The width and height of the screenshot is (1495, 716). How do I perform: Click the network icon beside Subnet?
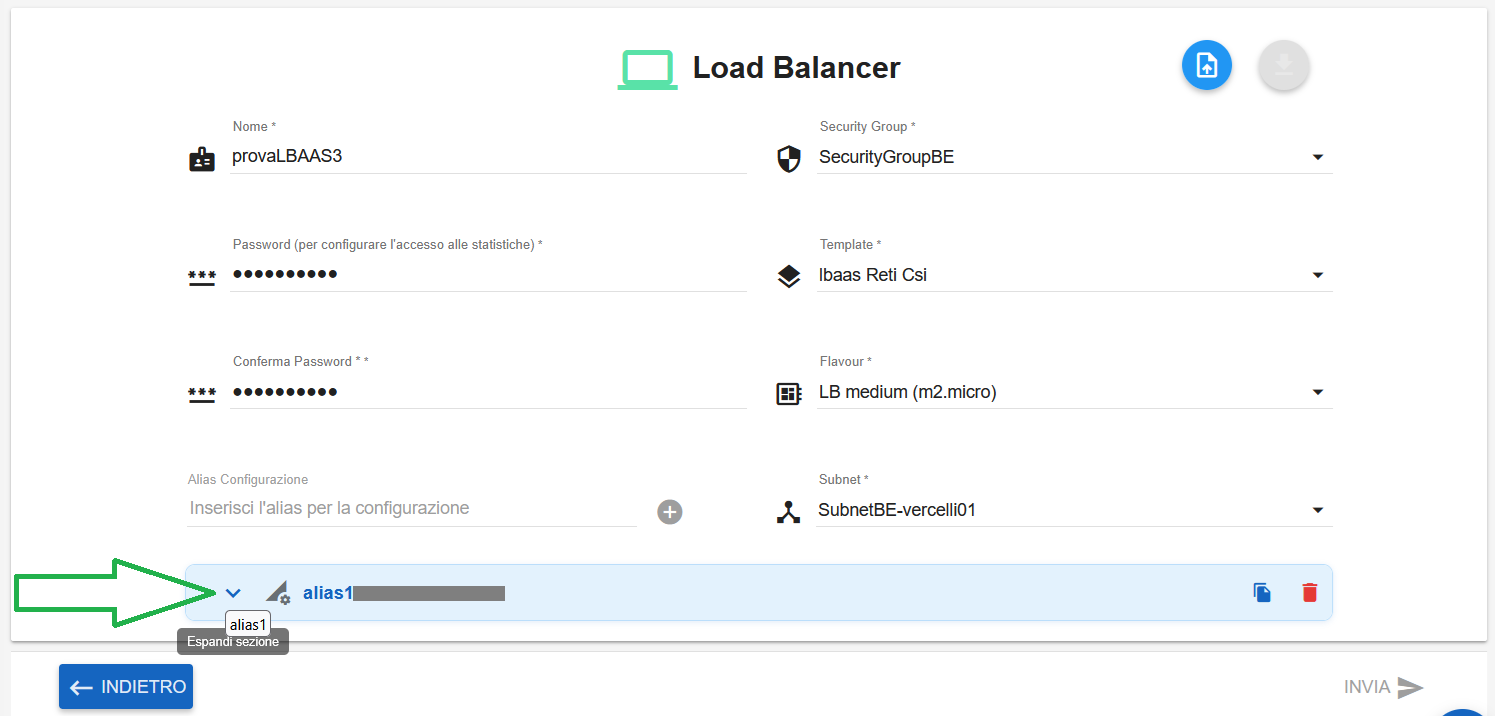pyautogui.click(x=789, y=512)
